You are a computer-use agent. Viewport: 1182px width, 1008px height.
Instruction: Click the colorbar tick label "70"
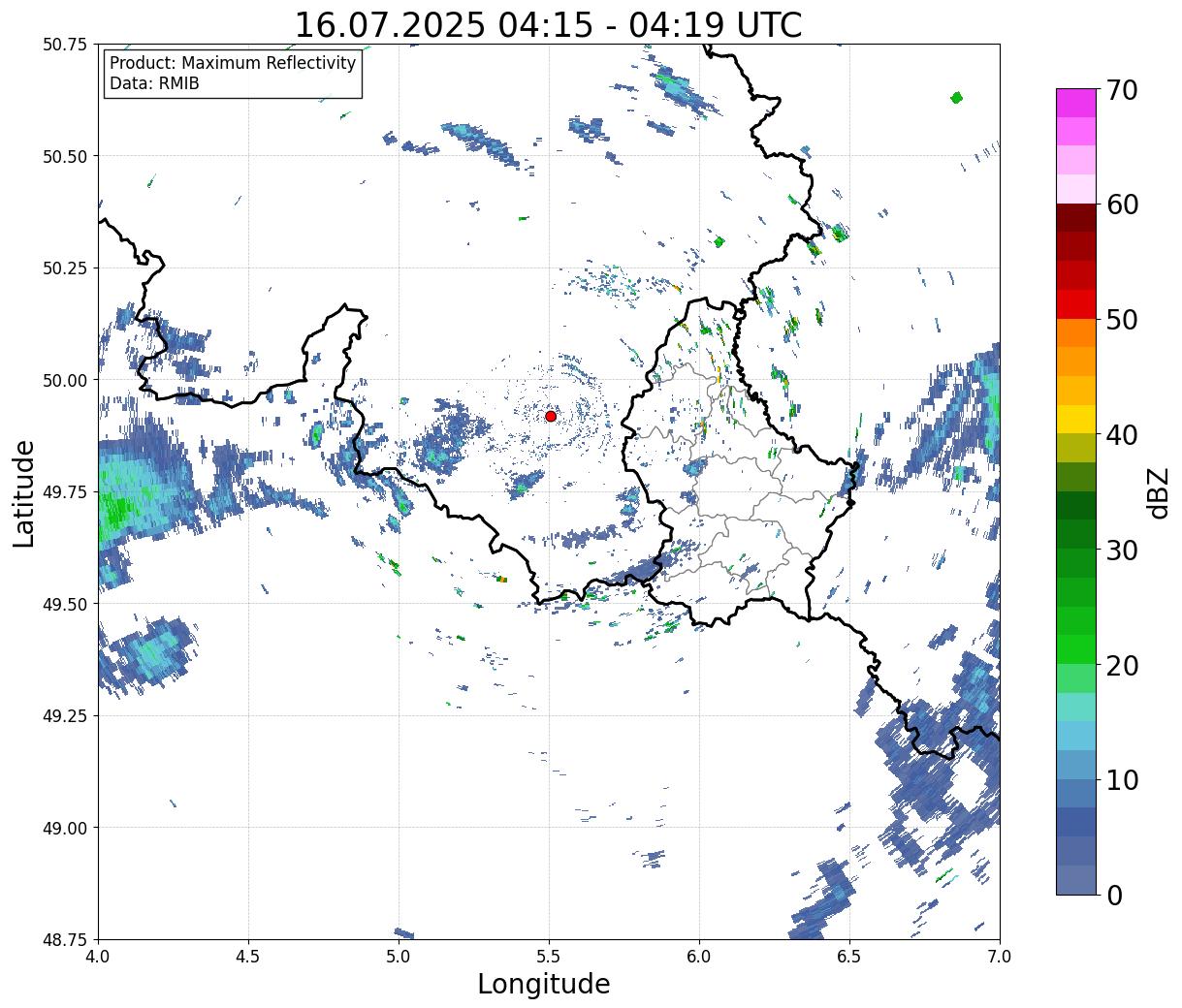coord(1122,90)
